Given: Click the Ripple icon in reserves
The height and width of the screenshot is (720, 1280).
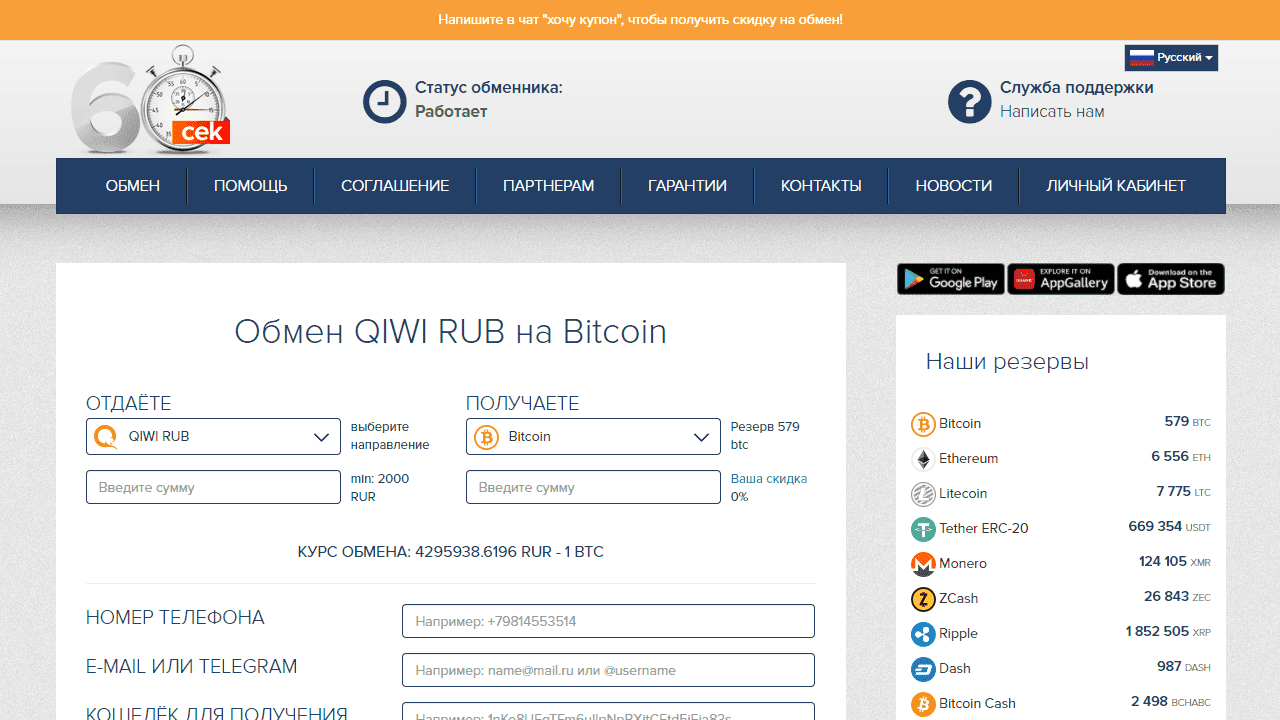Looking at the screenshot, I should (923, 634).
